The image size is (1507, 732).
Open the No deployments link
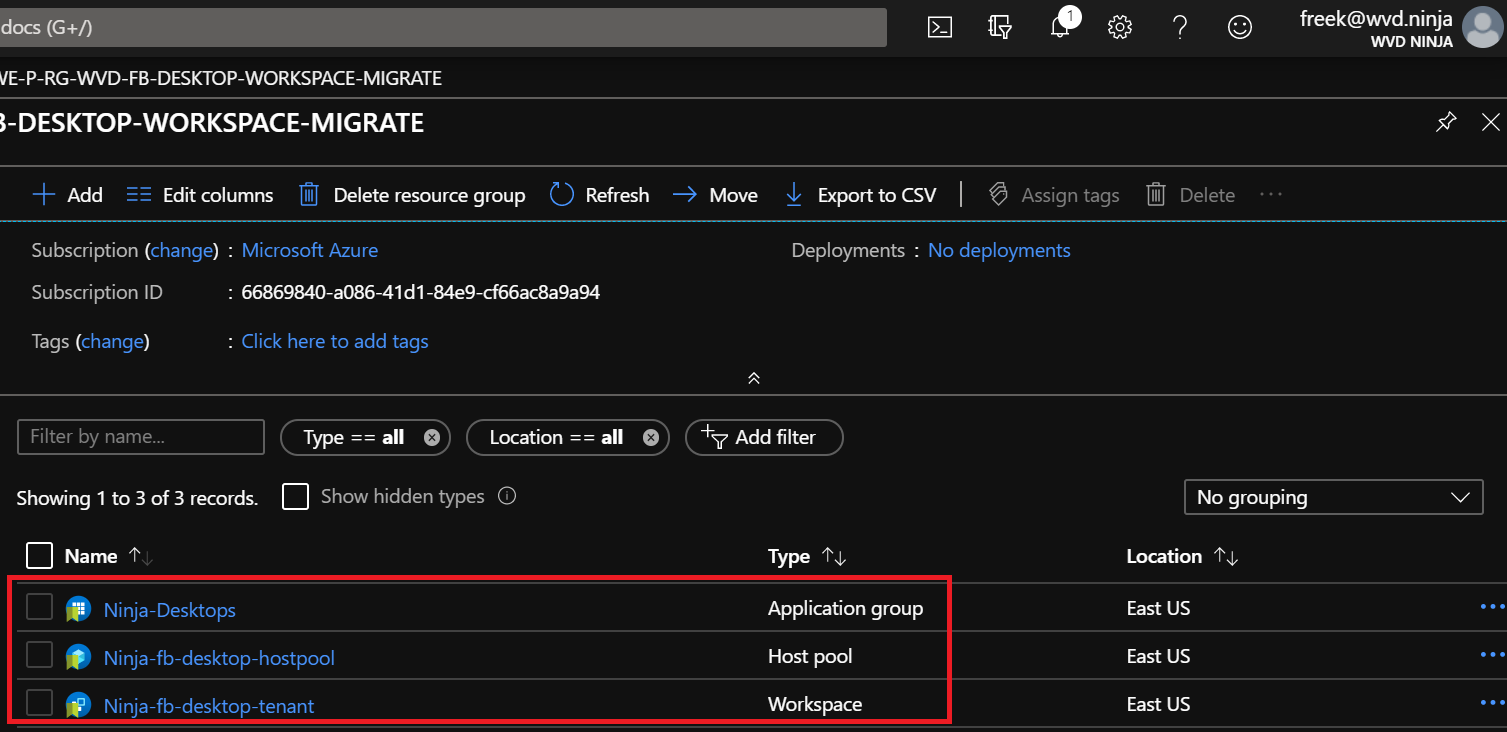point(999,250)
